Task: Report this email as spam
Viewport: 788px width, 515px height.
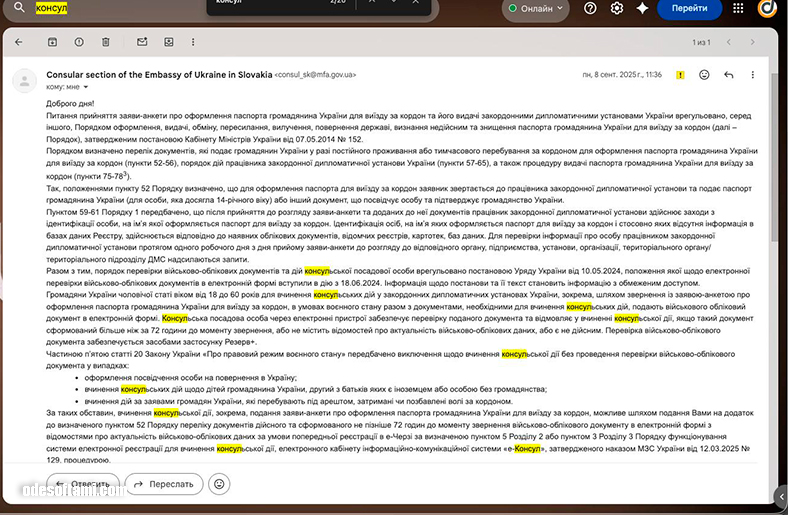Action: [79, 42]
